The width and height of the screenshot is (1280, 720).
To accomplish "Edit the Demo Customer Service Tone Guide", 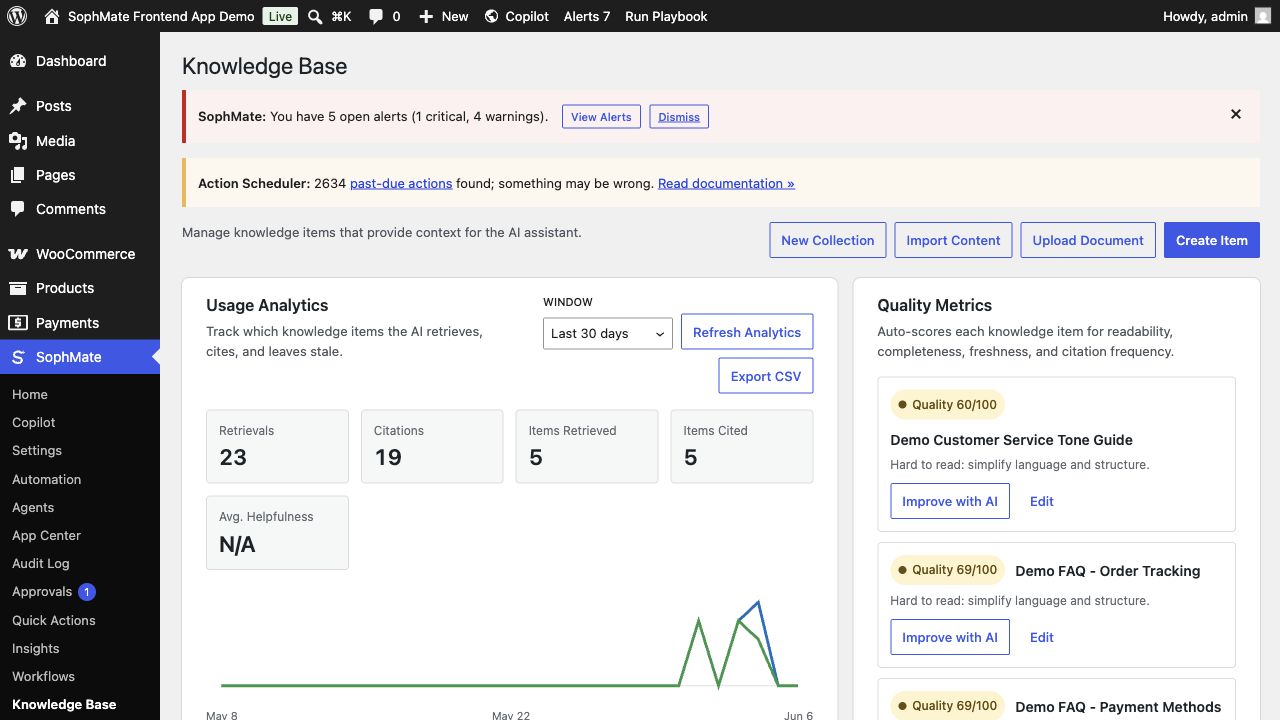I will point(1042,501).
